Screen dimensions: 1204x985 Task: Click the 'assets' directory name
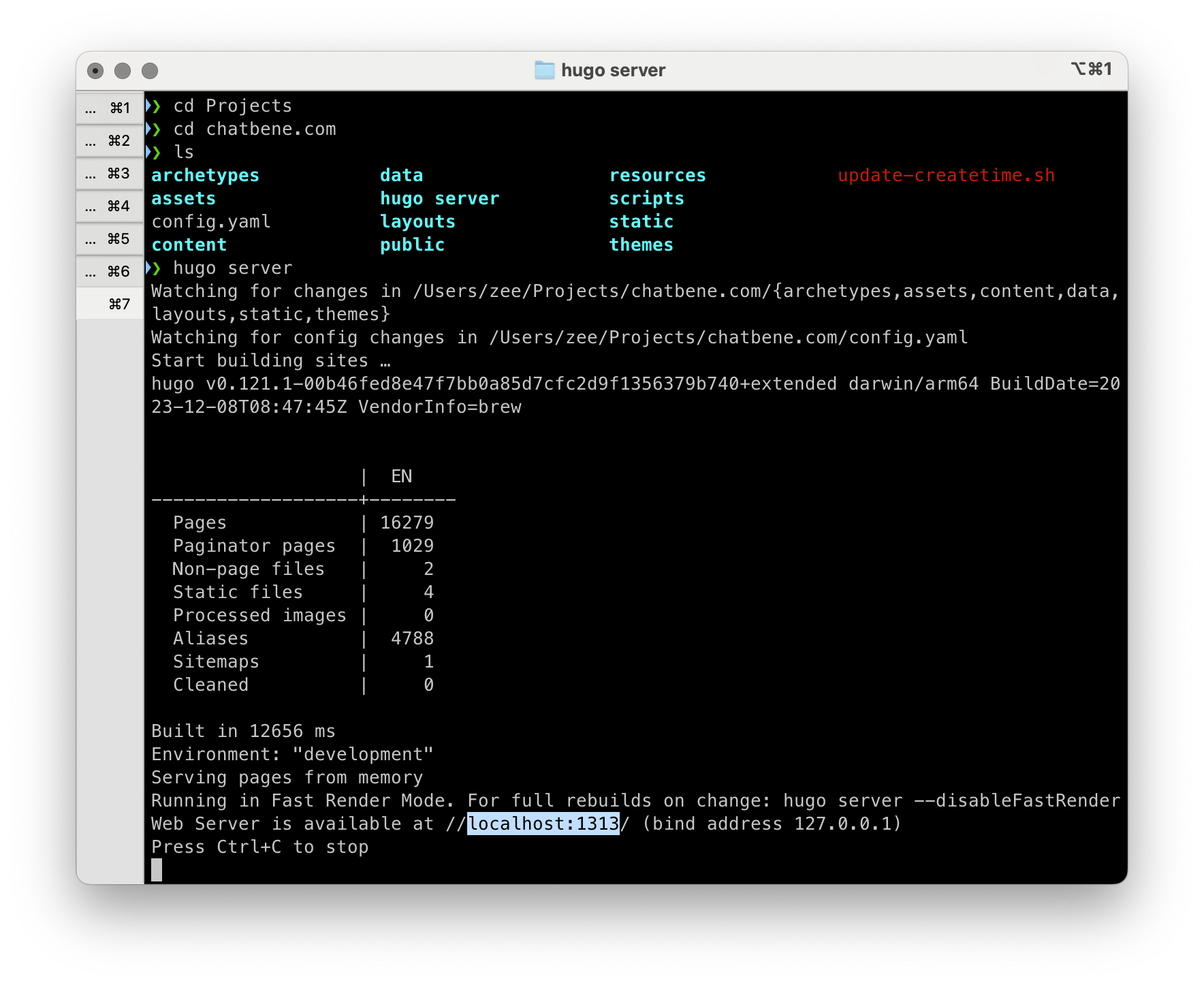183,199
